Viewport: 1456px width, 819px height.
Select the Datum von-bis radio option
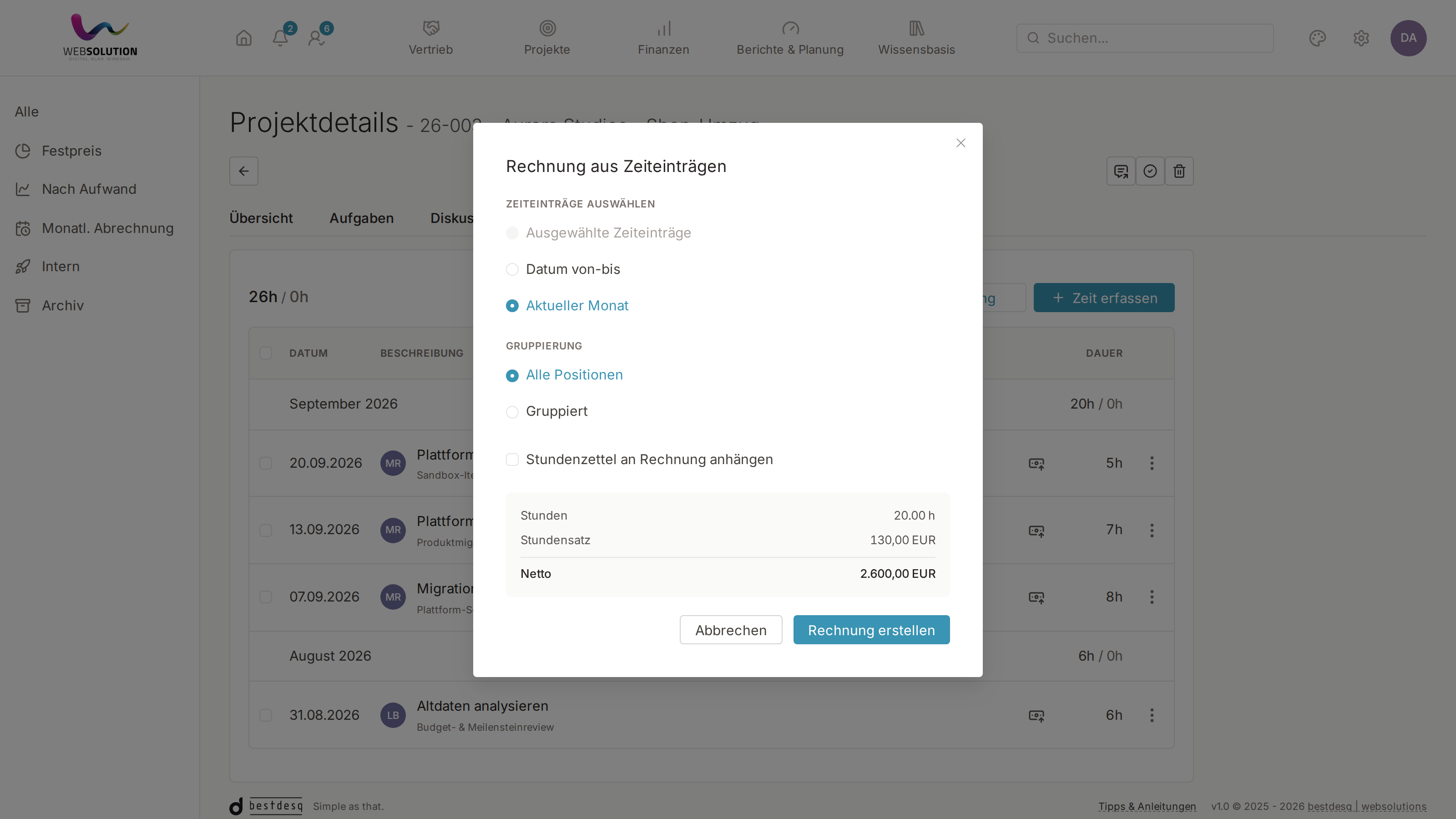tap(562, 269)
